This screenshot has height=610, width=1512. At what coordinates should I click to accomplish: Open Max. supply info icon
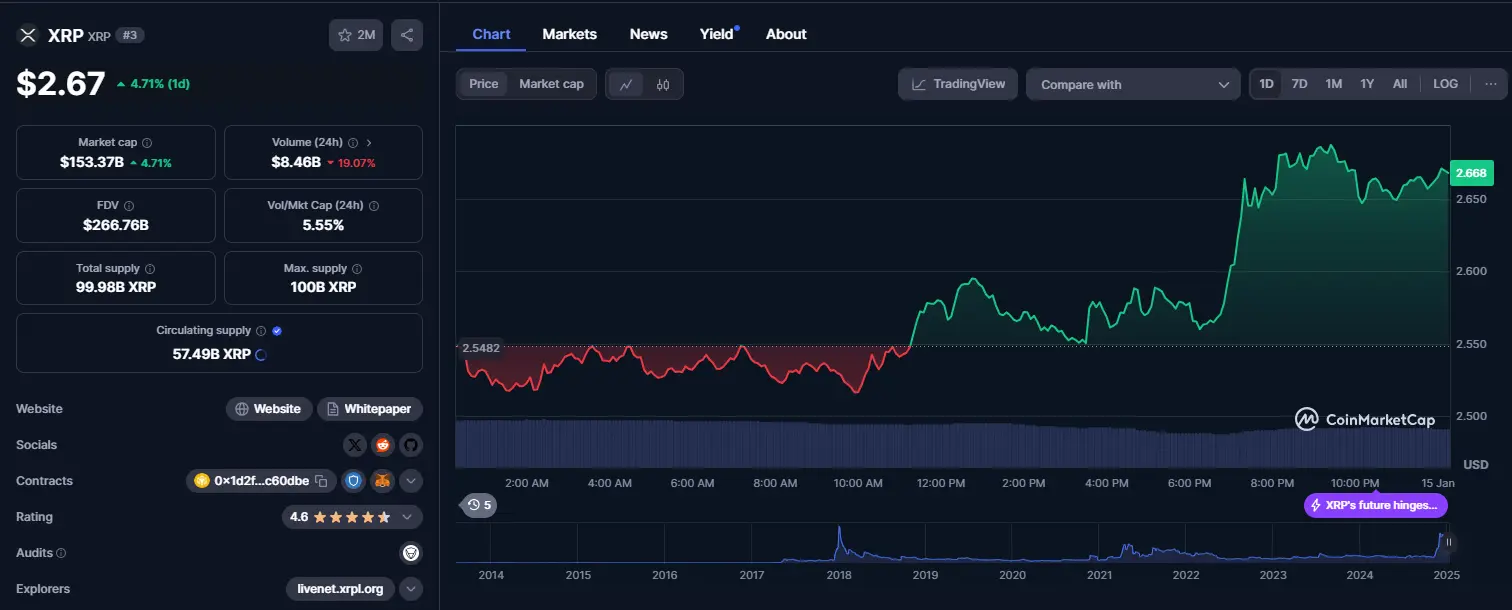357,268
